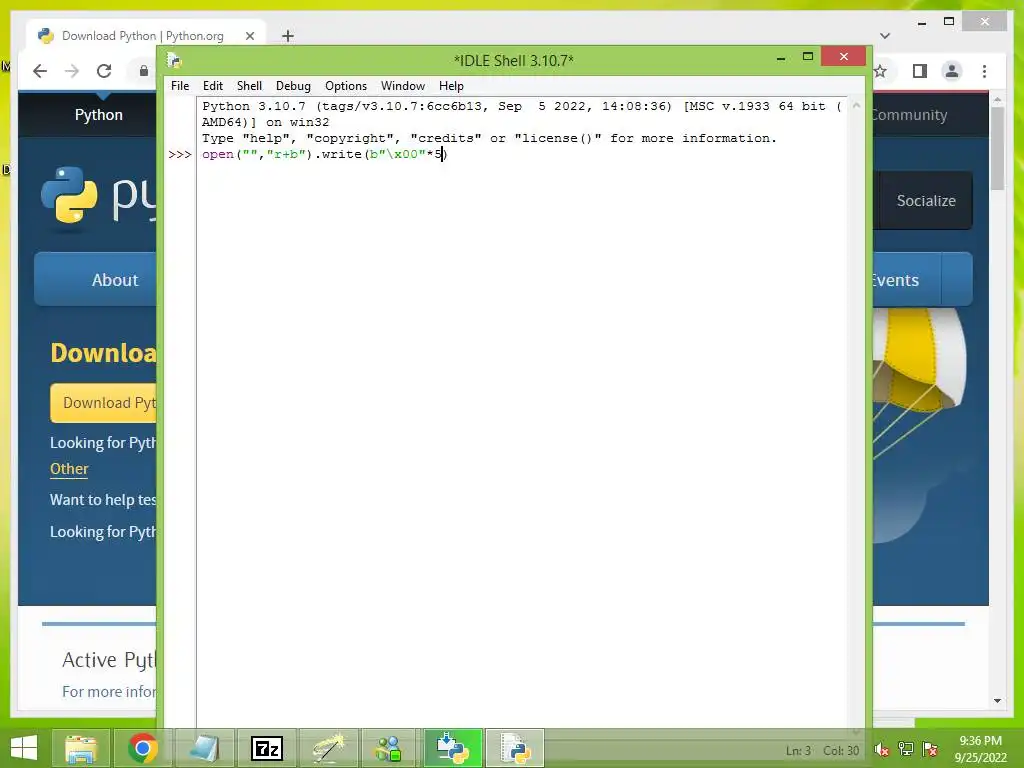The width and height of the screenshot is (1024, 768).
Task: Open the Options menu in IDLE
Action: pyautogui.click(x=345, y=86)
